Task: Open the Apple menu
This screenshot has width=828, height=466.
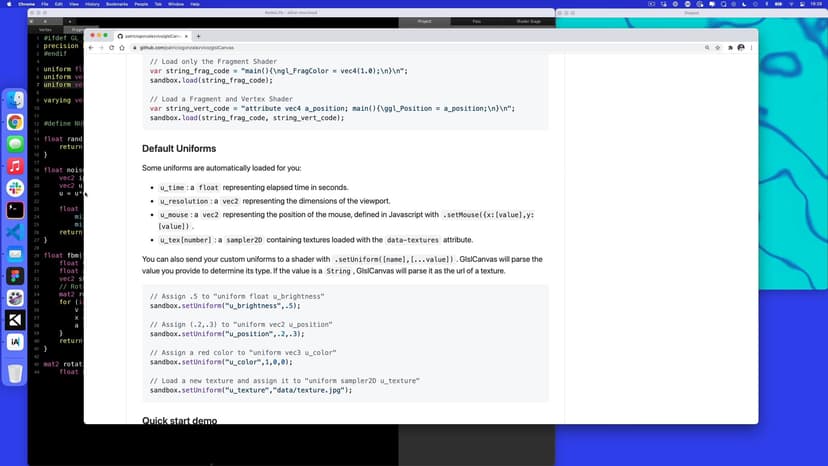Action: (6, 4)
